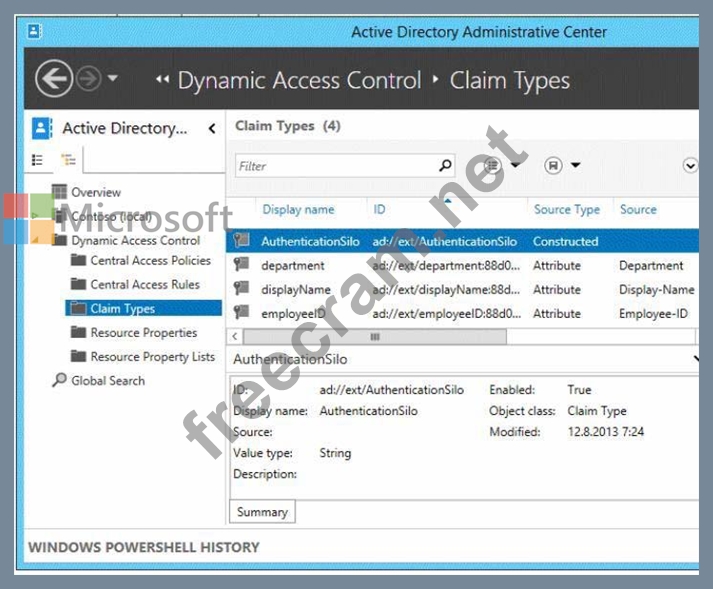The width and height of the screenshot is (713, 589).
Task: Expand Windows PowerShell History panel
Action: tap(144, 547)
